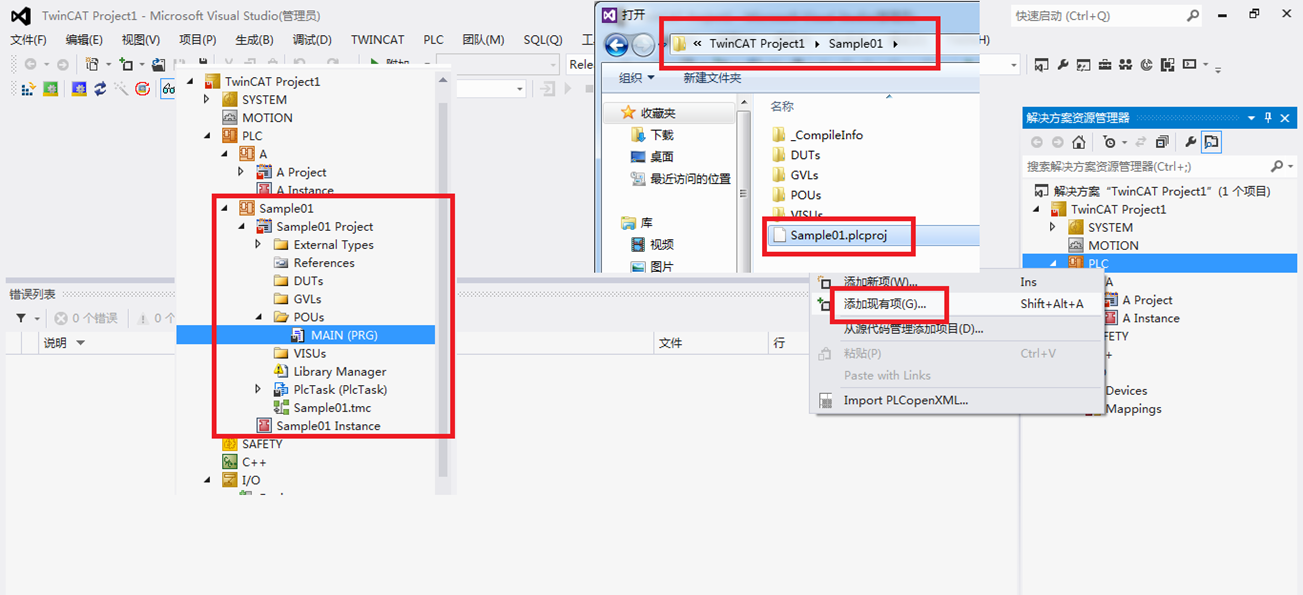Click the TwinCAT Reload Devices circular arrows icon
This screenshot has height=595, width=1303.
point(100,89)
